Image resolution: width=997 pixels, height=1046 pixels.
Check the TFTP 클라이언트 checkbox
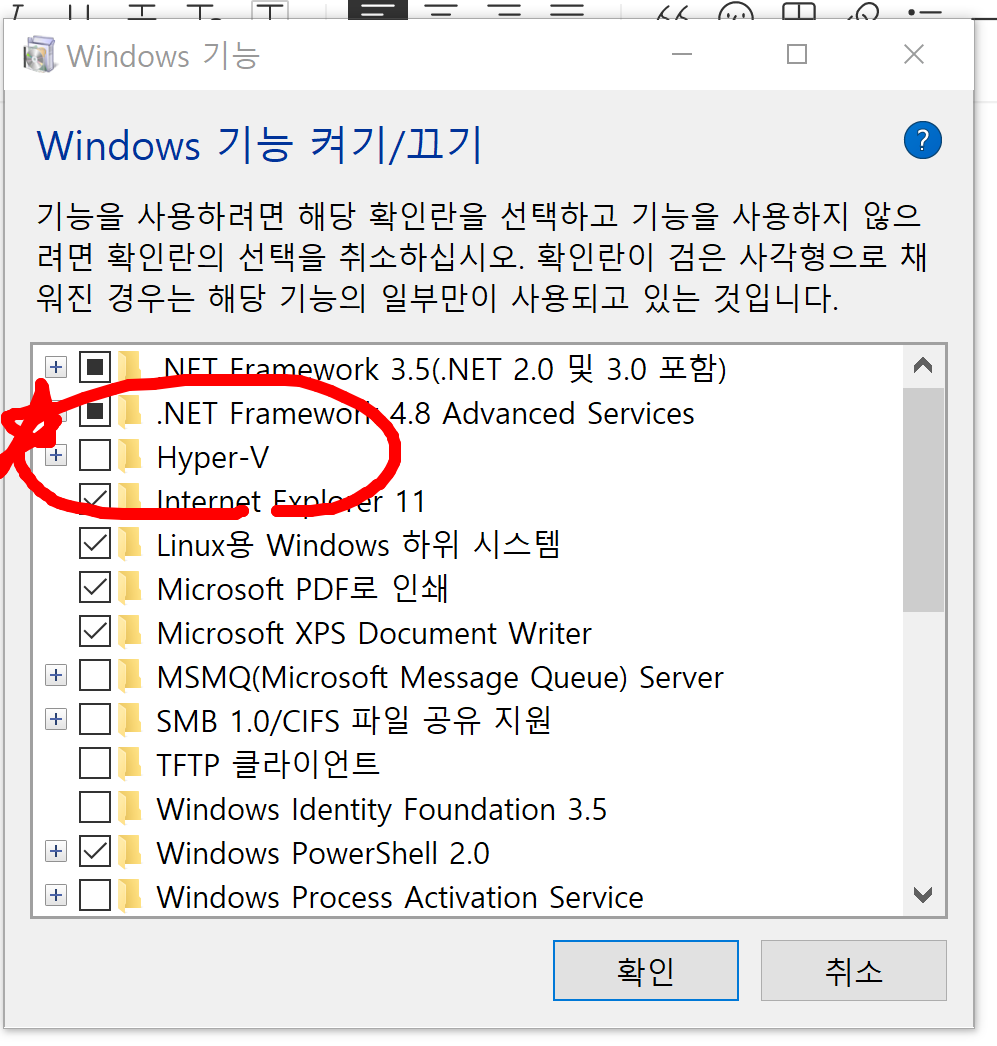pyautogui.click(x=95, y=764)
